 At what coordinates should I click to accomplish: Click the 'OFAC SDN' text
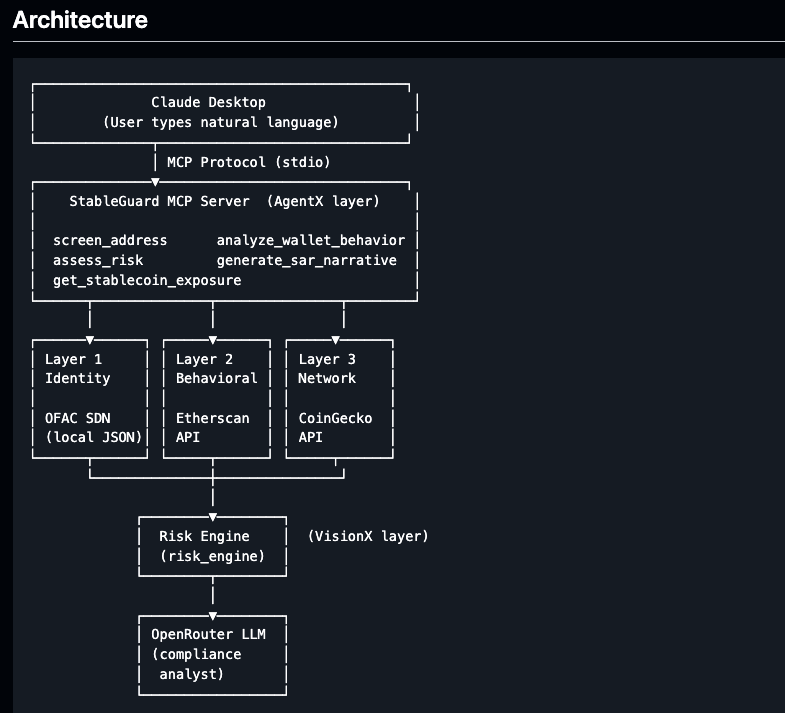[78, 418]
